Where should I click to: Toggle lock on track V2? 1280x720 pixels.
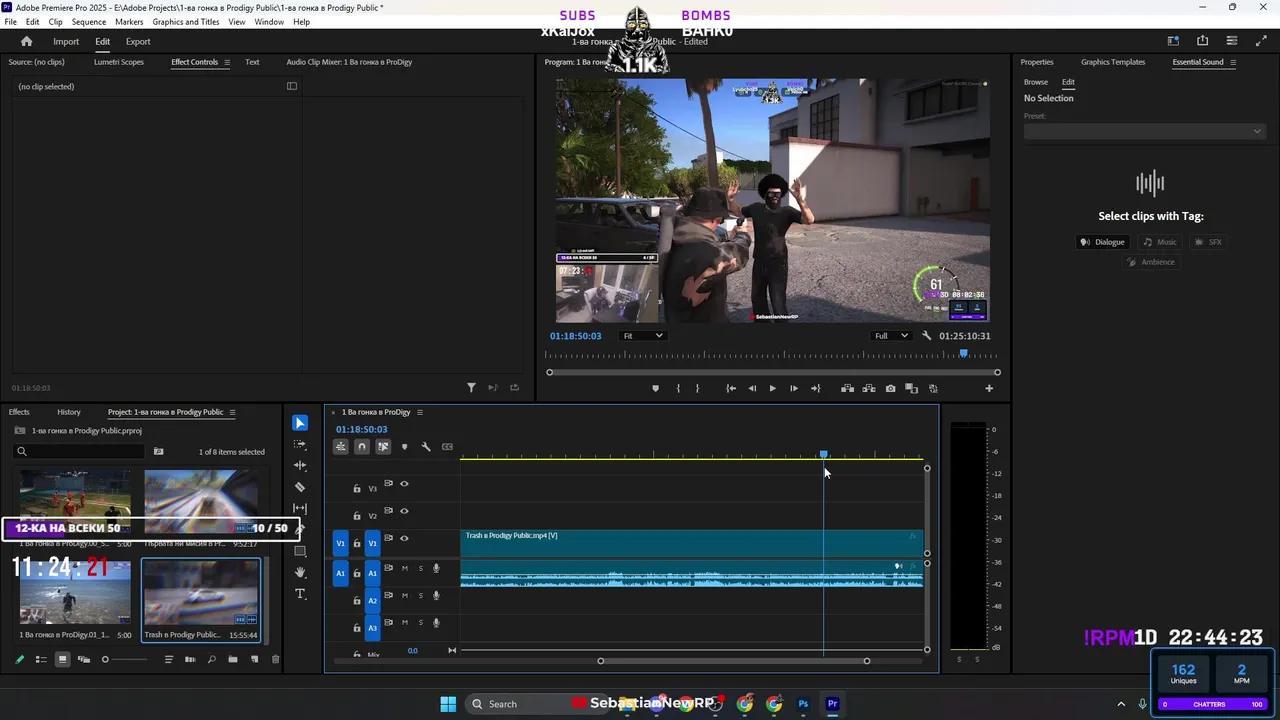[x=357, y=516]
